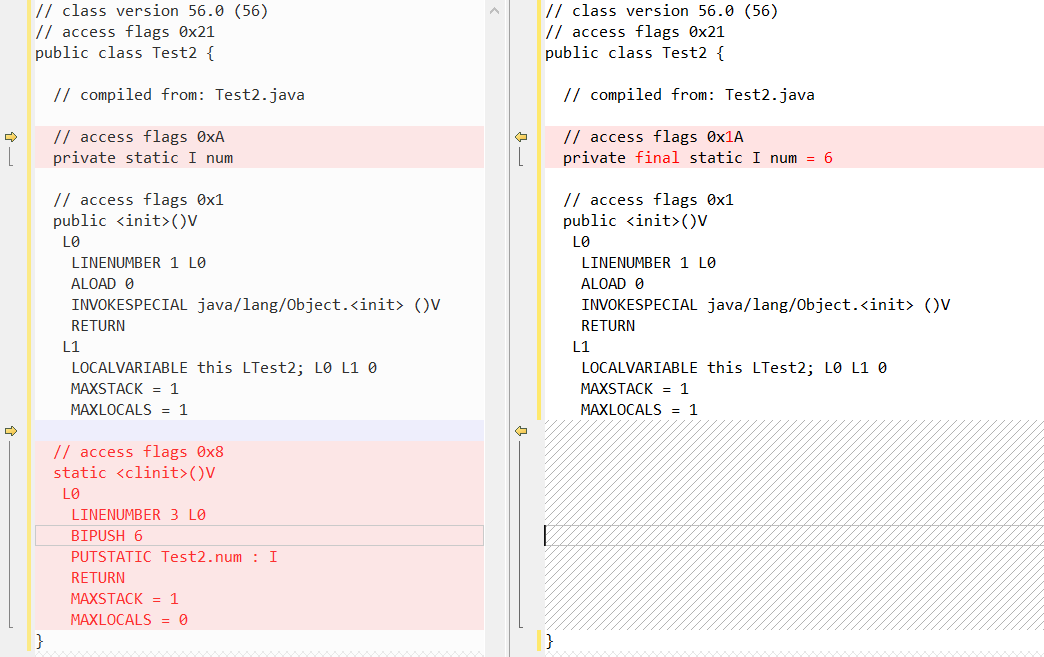Click the right pane copy arrow beside 'access flags 0x1A'

click(521, 136)
